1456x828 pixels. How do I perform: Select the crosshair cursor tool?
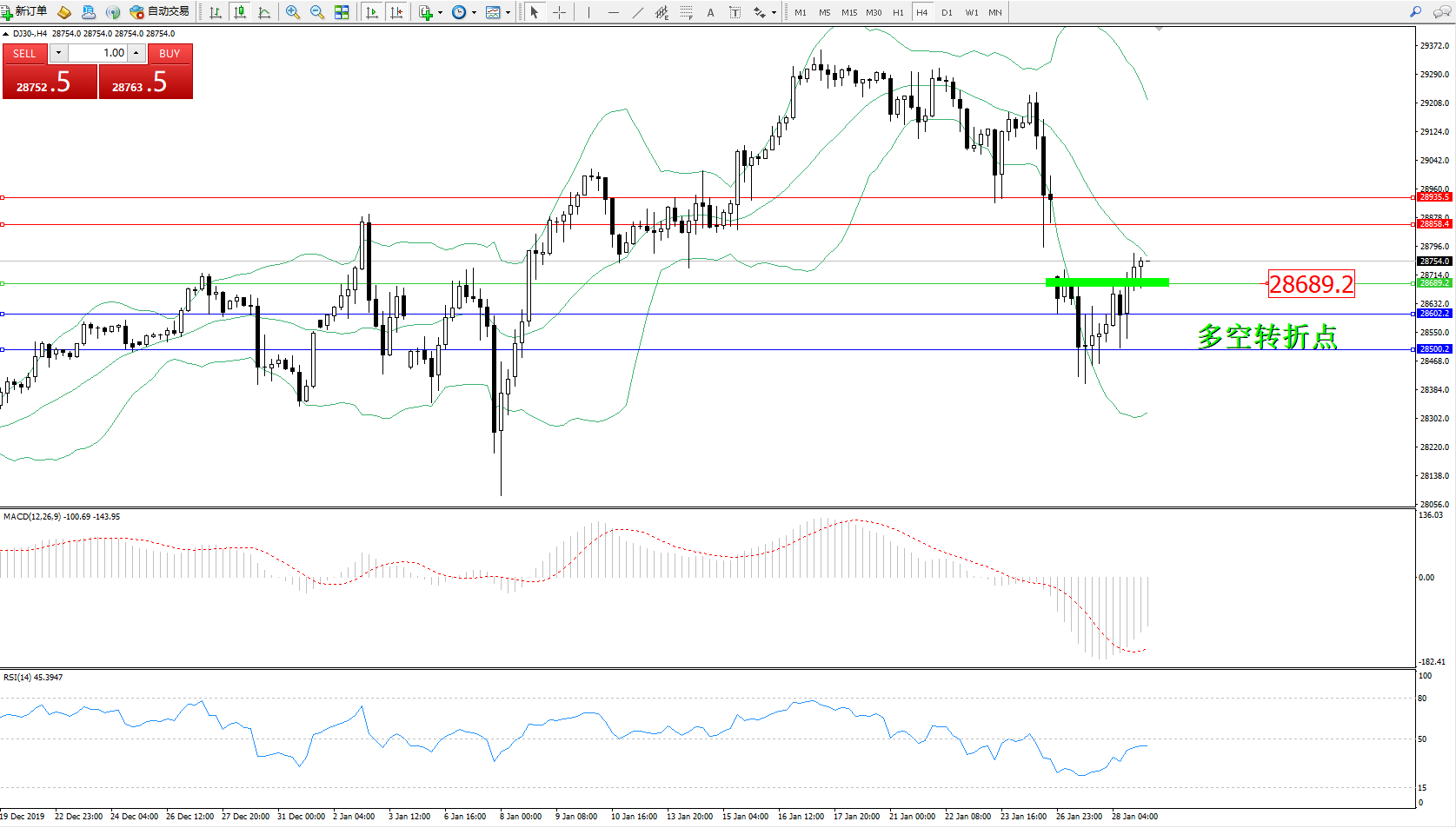coord(559,12)
